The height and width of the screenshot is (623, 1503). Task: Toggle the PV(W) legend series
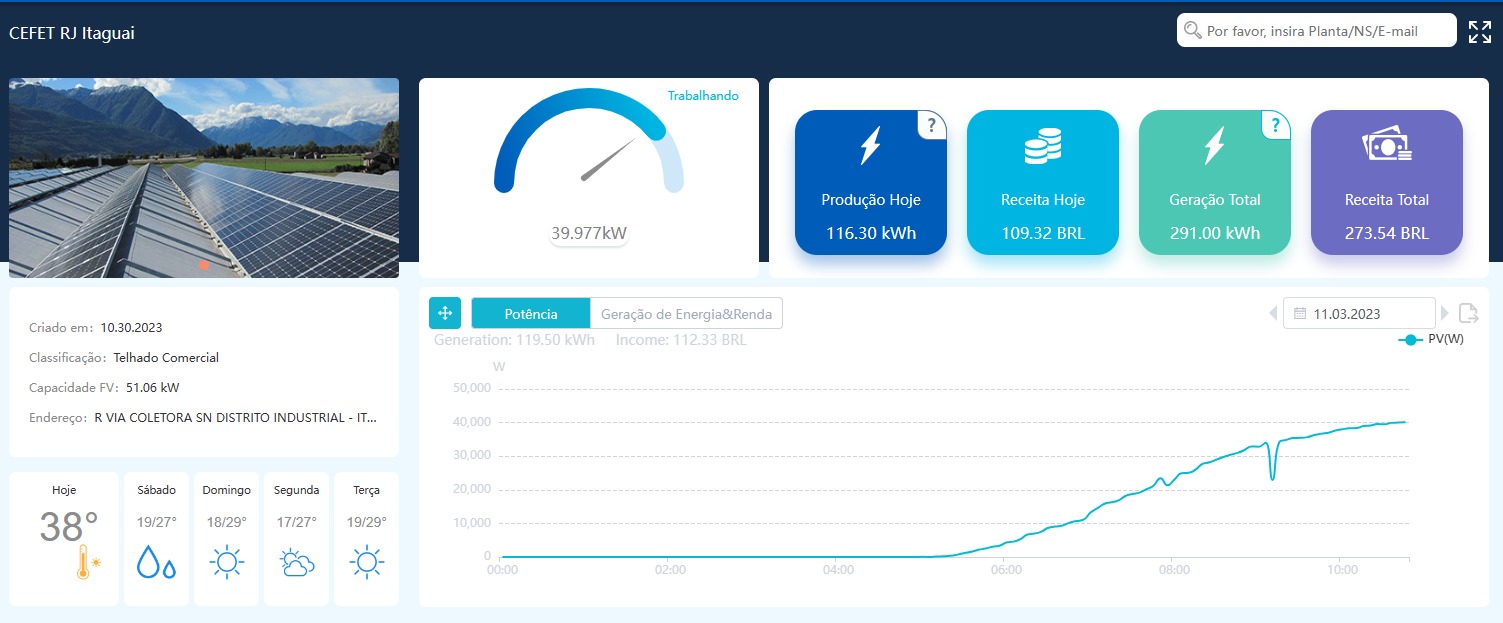(1431, 340)
